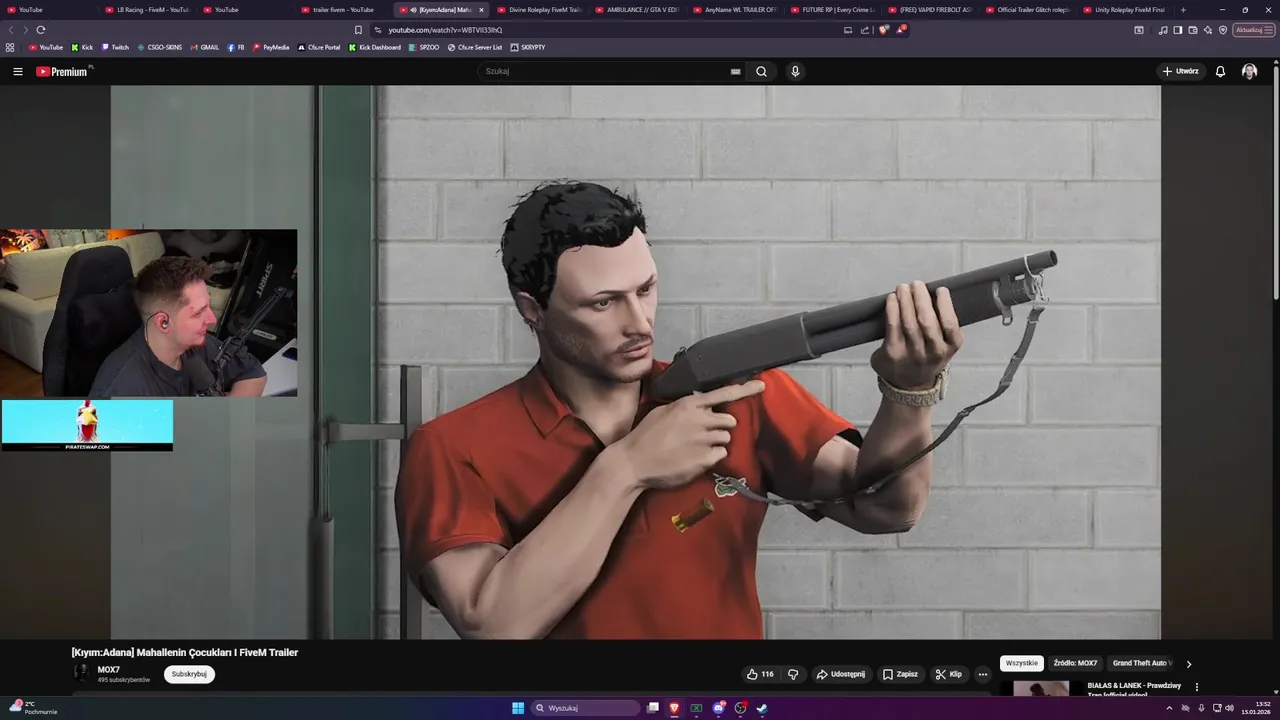
Task: Save video with Zapisz button
Action: coord(900,674)
